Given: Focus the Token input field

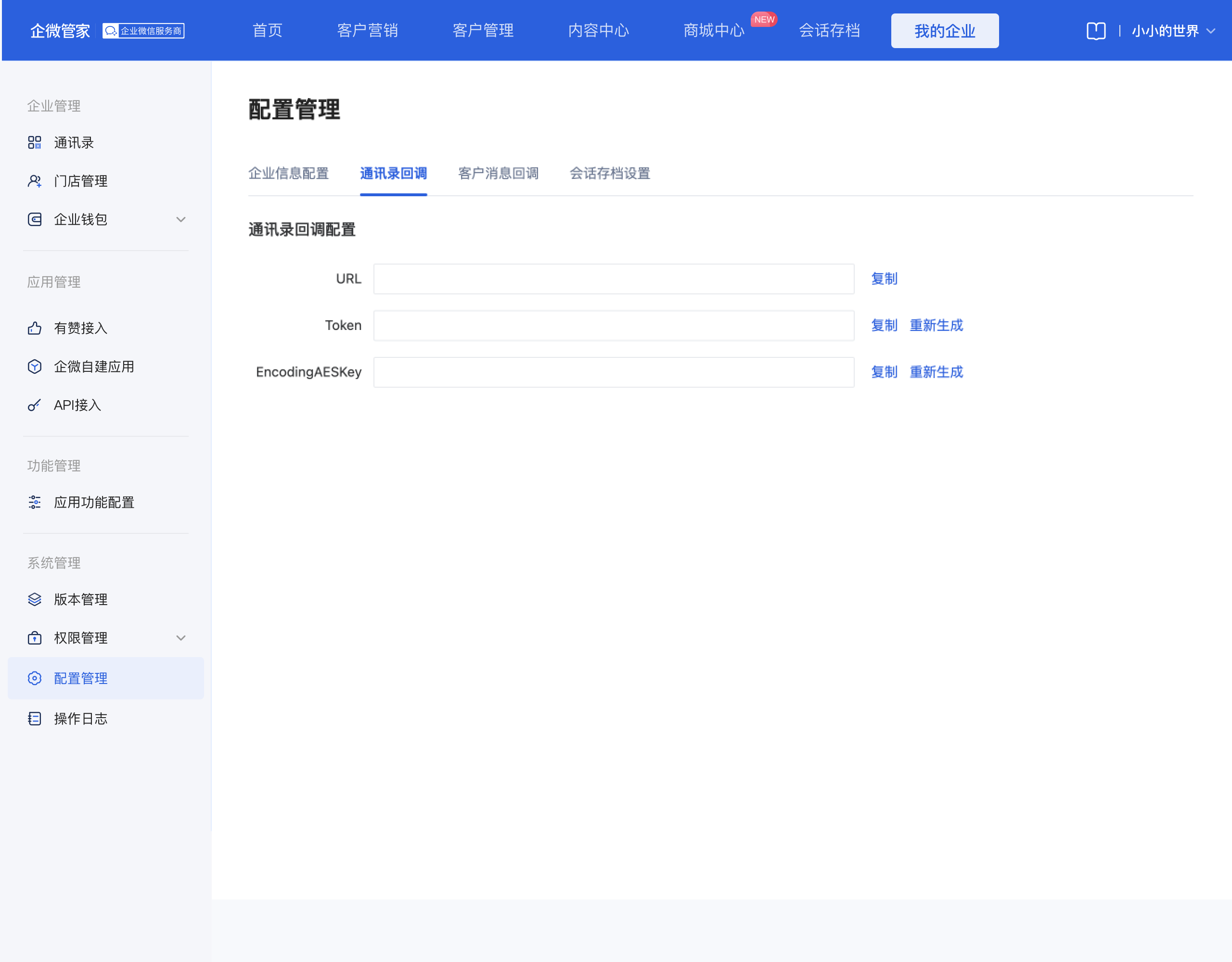Looking at the screenshot, I should [614, 325].
